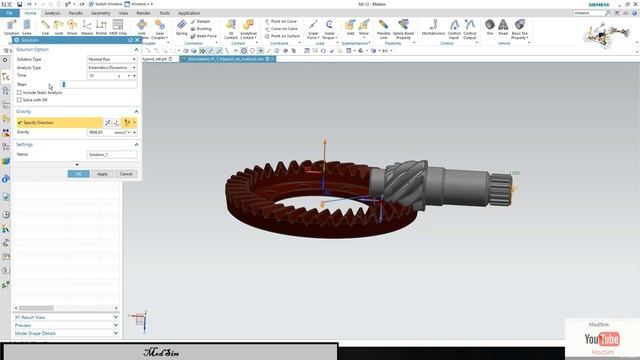The height and width of the screenshot is (360, 640).
Task: Switch to the Results ribbon tab
Action: 76,13
